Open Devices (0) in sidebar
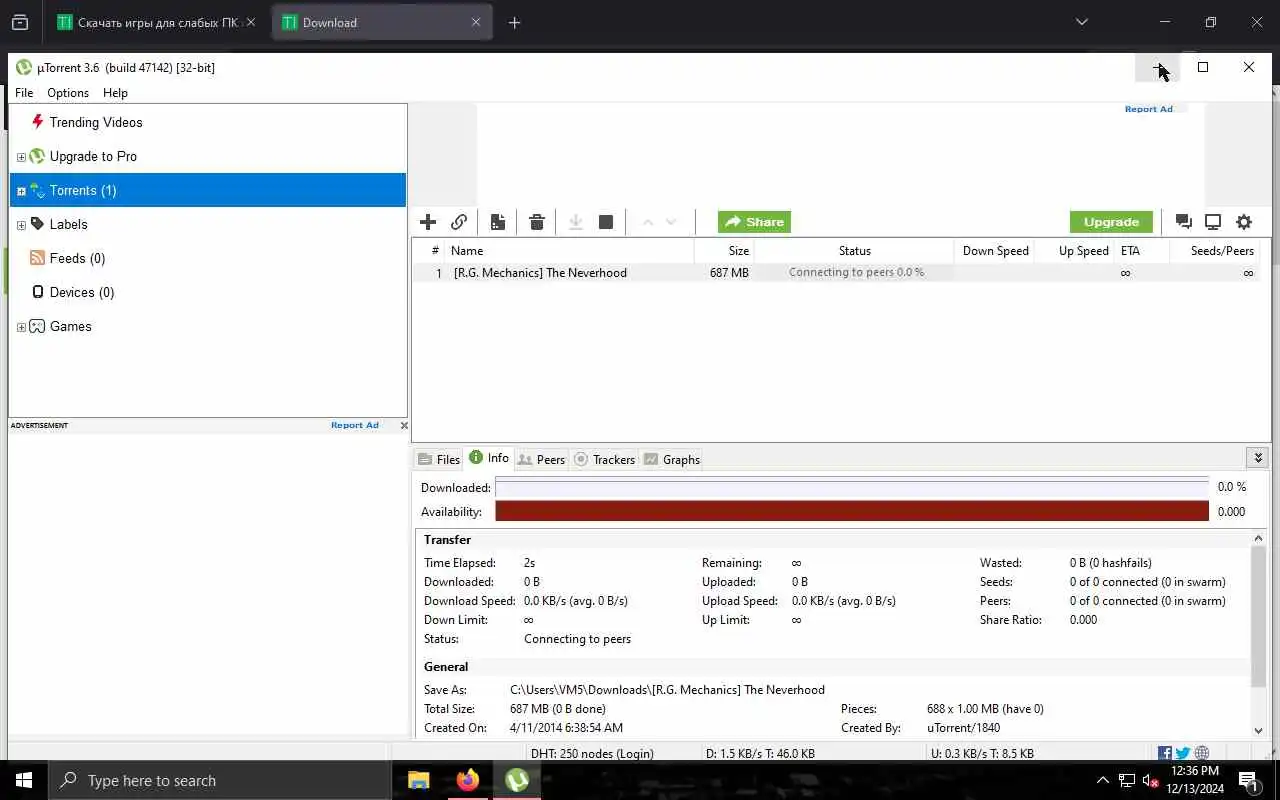Screen dimensions: 1280x800 pyautogui.click(x=82, y=292)
